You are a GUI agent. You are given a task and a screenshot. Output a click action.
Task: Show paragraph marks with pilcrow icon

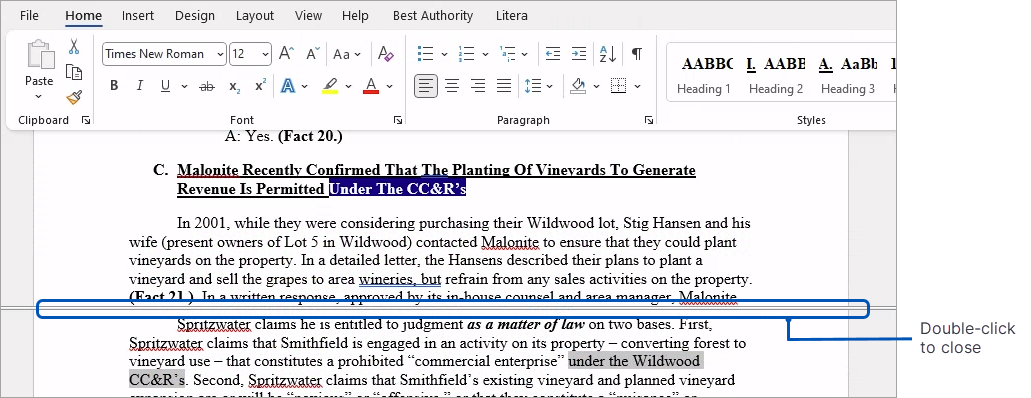coord(636,53)
